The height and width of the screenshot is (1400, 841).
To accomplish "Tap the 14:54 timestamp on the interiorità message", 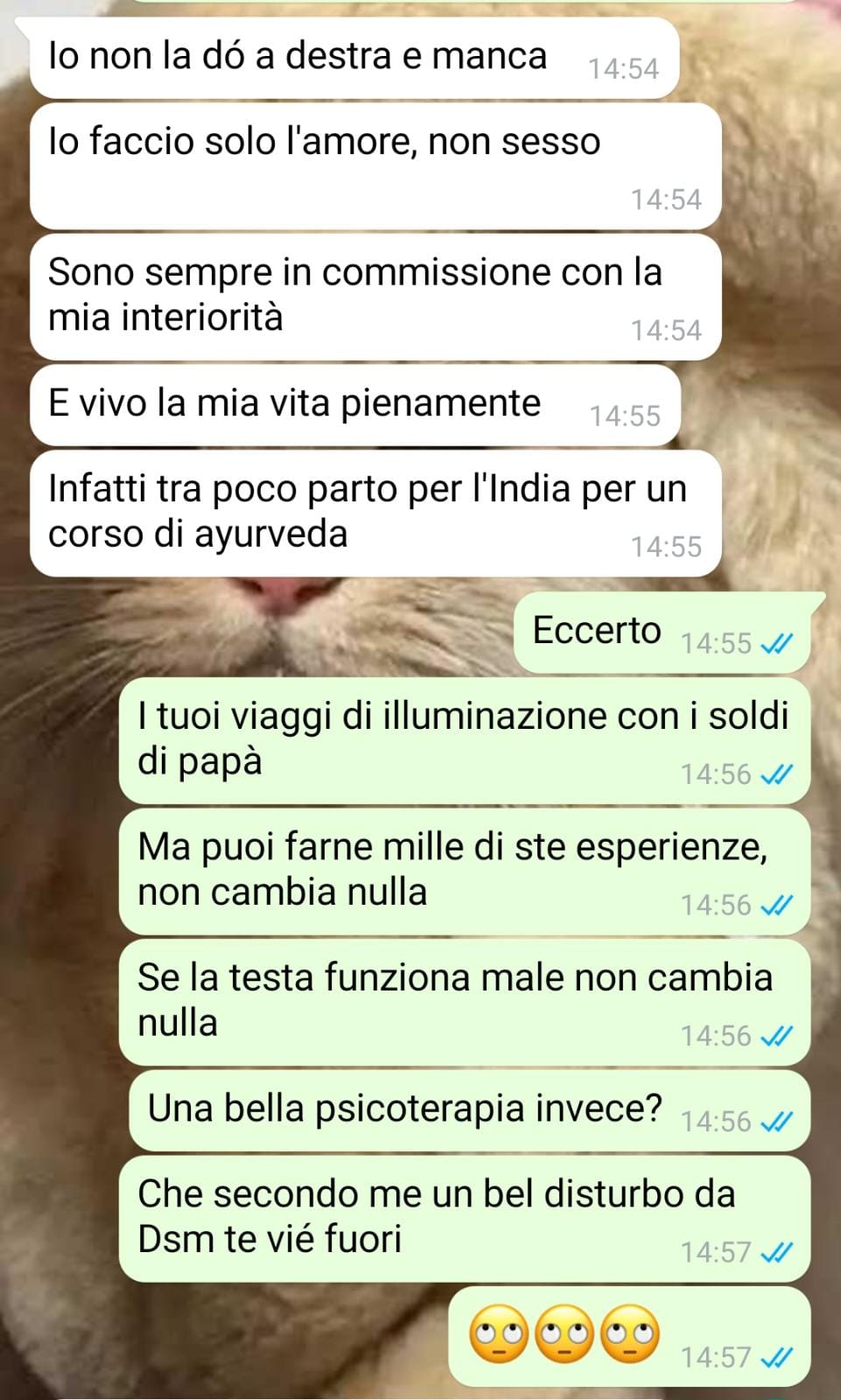I will click(x=666, y=331).
